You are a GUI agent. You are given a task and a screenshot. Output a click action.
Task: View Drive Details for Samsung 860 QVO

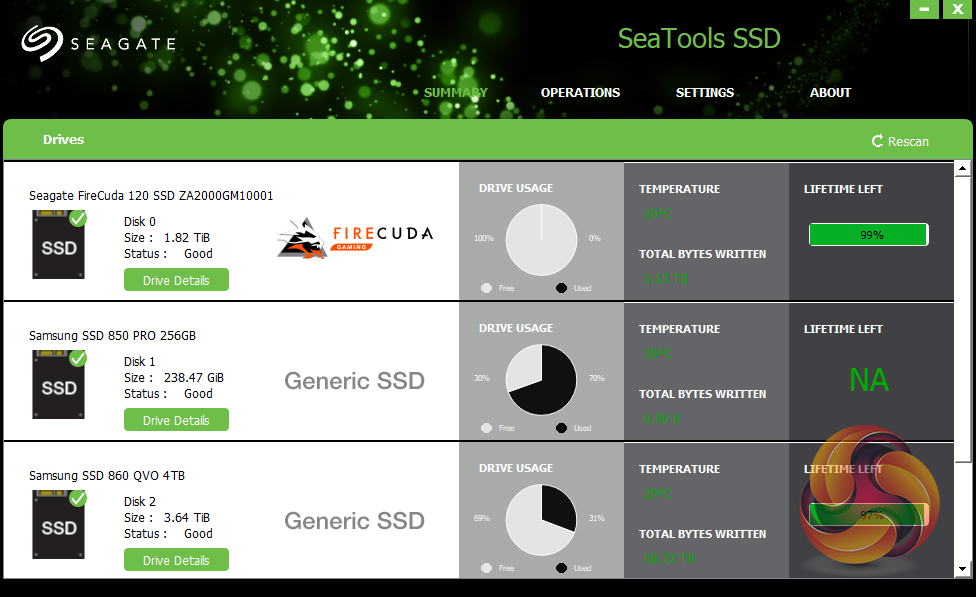(176, 560)
